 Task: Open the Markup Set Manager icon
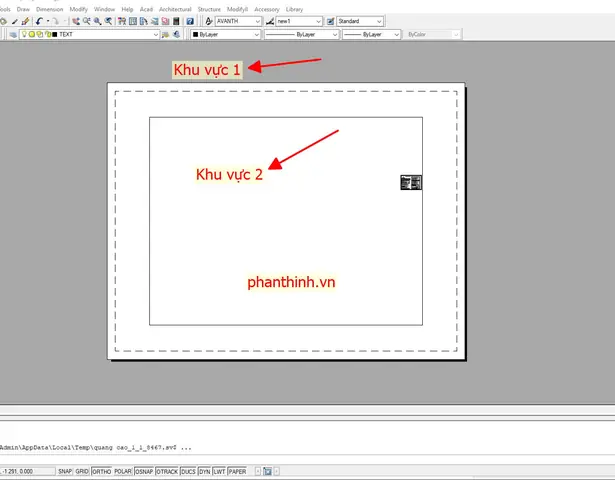tap(166, 21)
